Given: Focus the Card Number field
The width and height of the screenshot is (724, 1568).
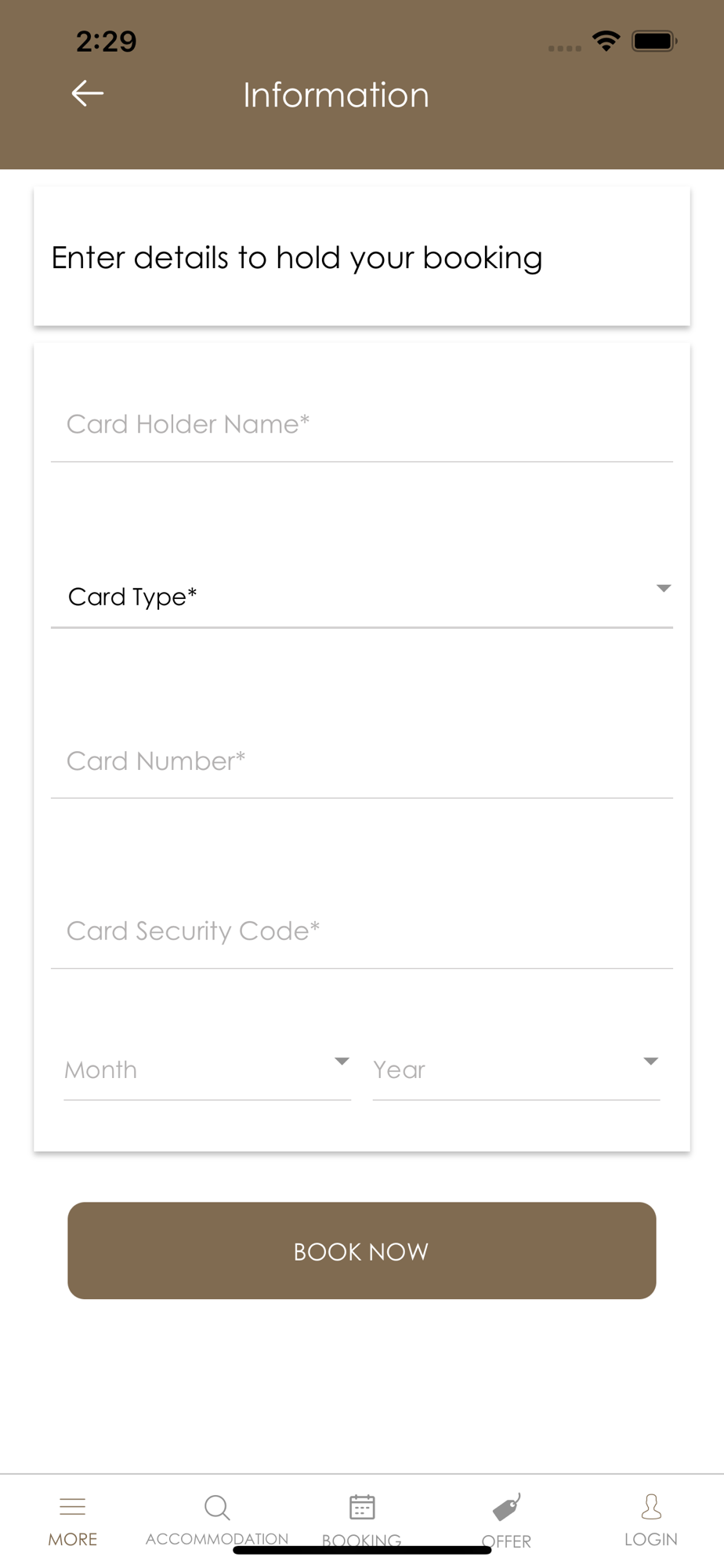Looking at the screenshot, I should pos(360,761).
